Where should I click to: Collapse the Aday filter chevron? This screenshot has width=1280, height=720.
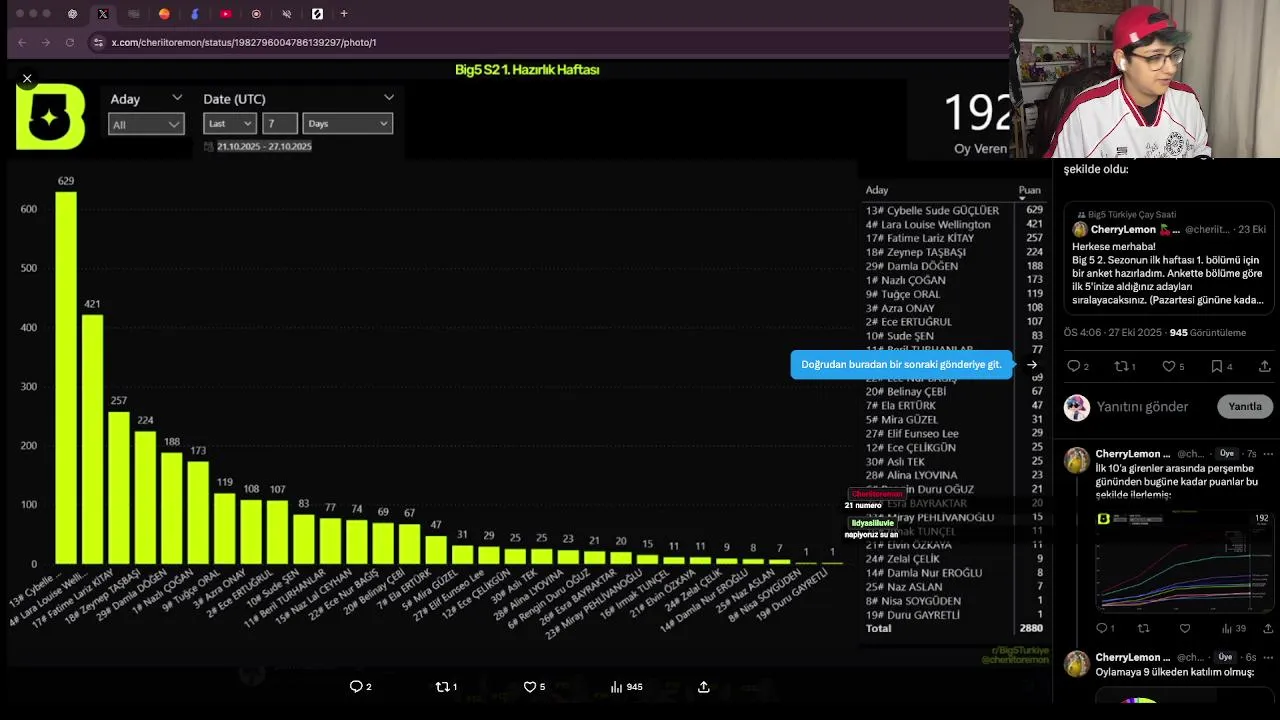point(177,97)
